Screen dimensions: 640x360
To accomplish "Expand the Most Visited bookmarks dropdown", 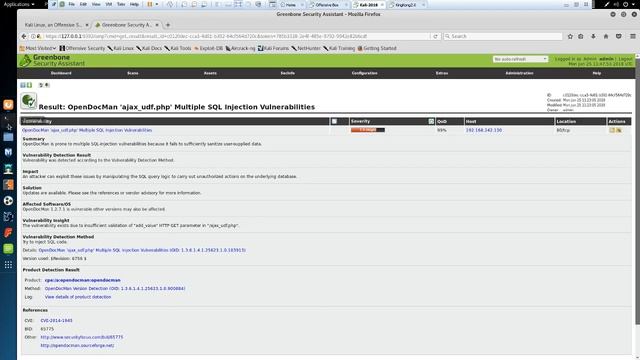I will [x=38, y=48].
